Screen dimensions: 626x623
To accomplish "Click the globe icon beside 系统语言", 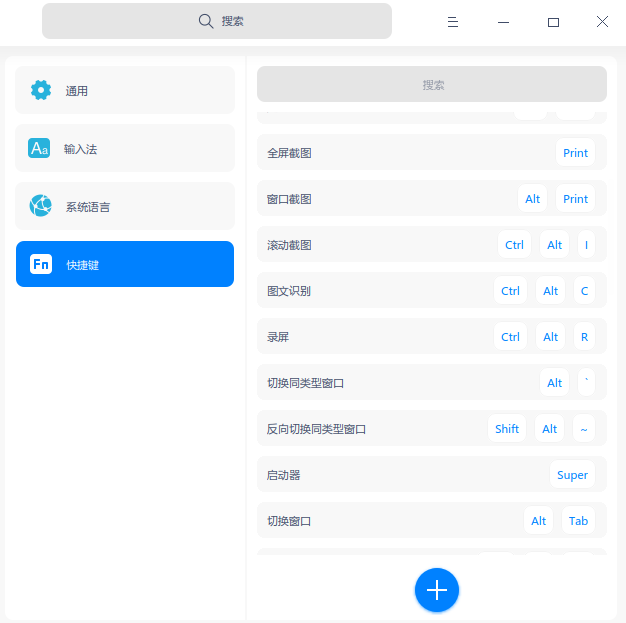I will point(40,206).
